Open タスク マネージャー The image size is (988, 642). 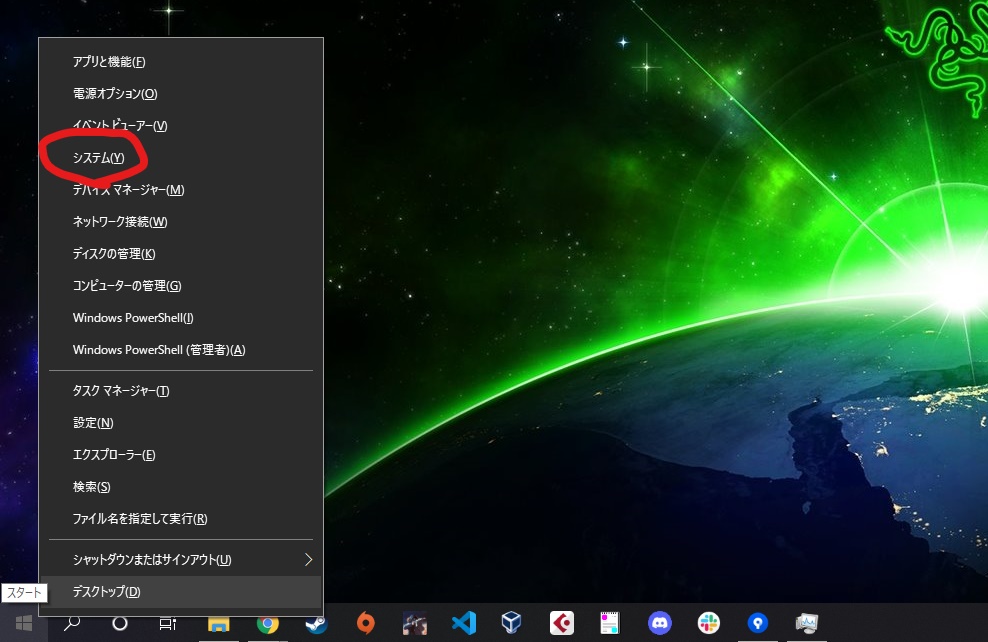pos(180,391)
